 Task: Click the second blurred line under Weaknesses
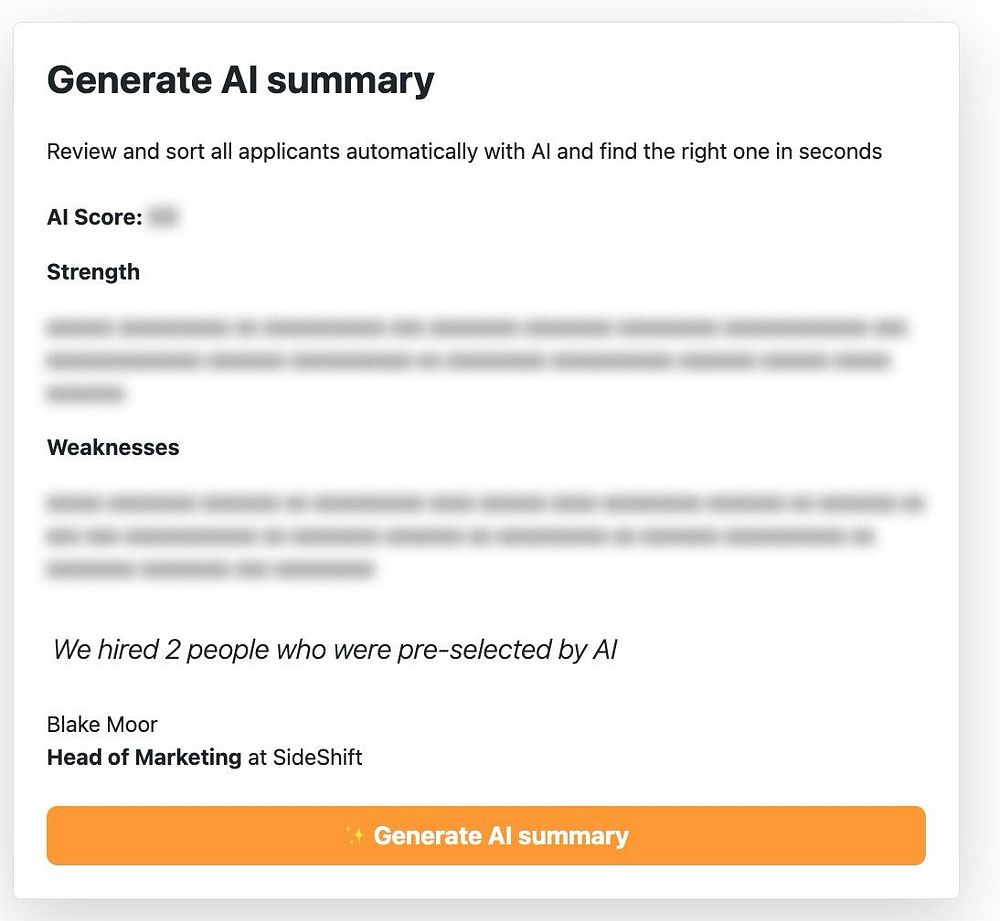[460, 536]
